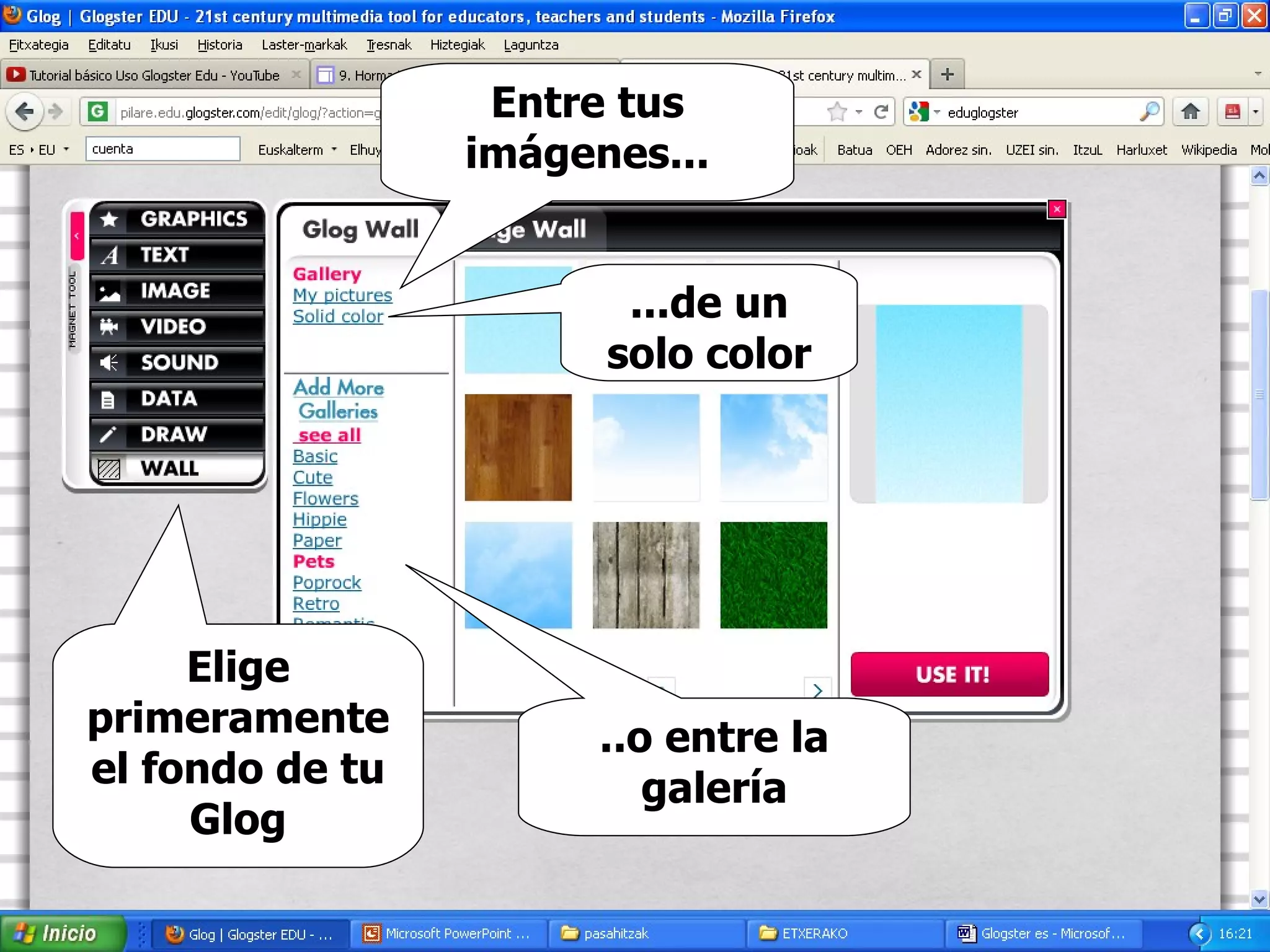Go to next gallery page arrow
This screenshot has width=1270, height=952.
pyautogui.click(x=817, y=690)
